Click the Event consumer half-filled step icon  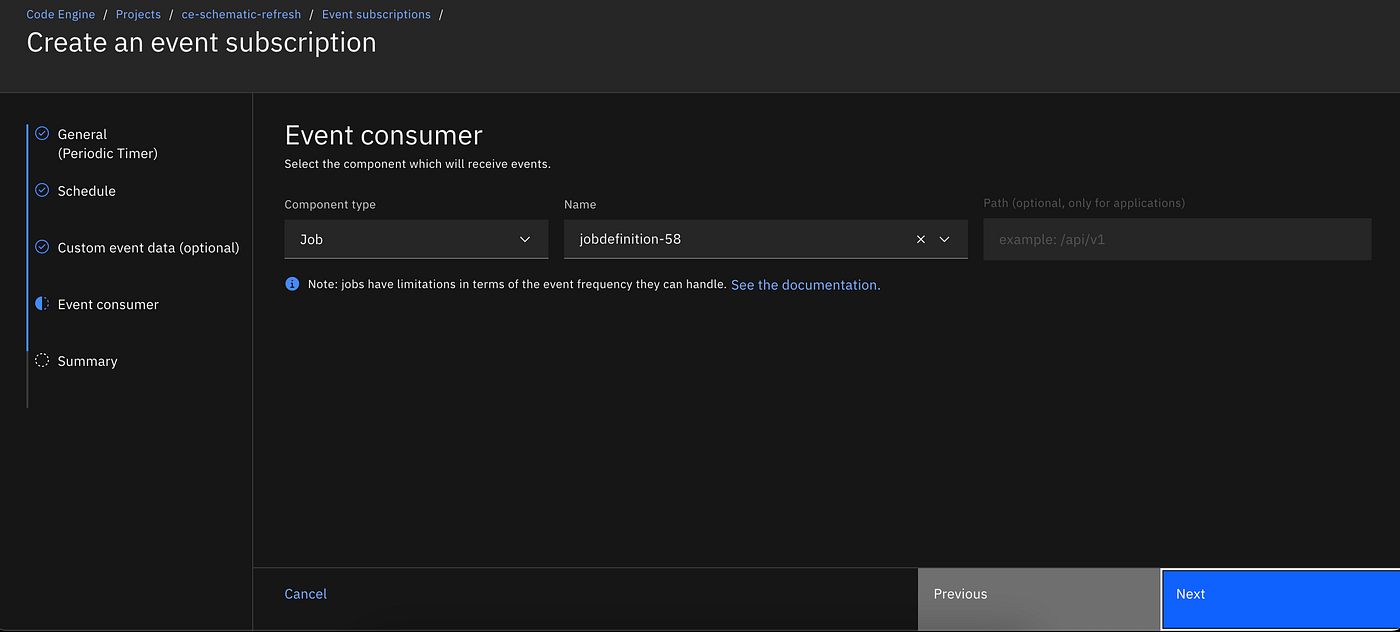[x=42, y=304]
